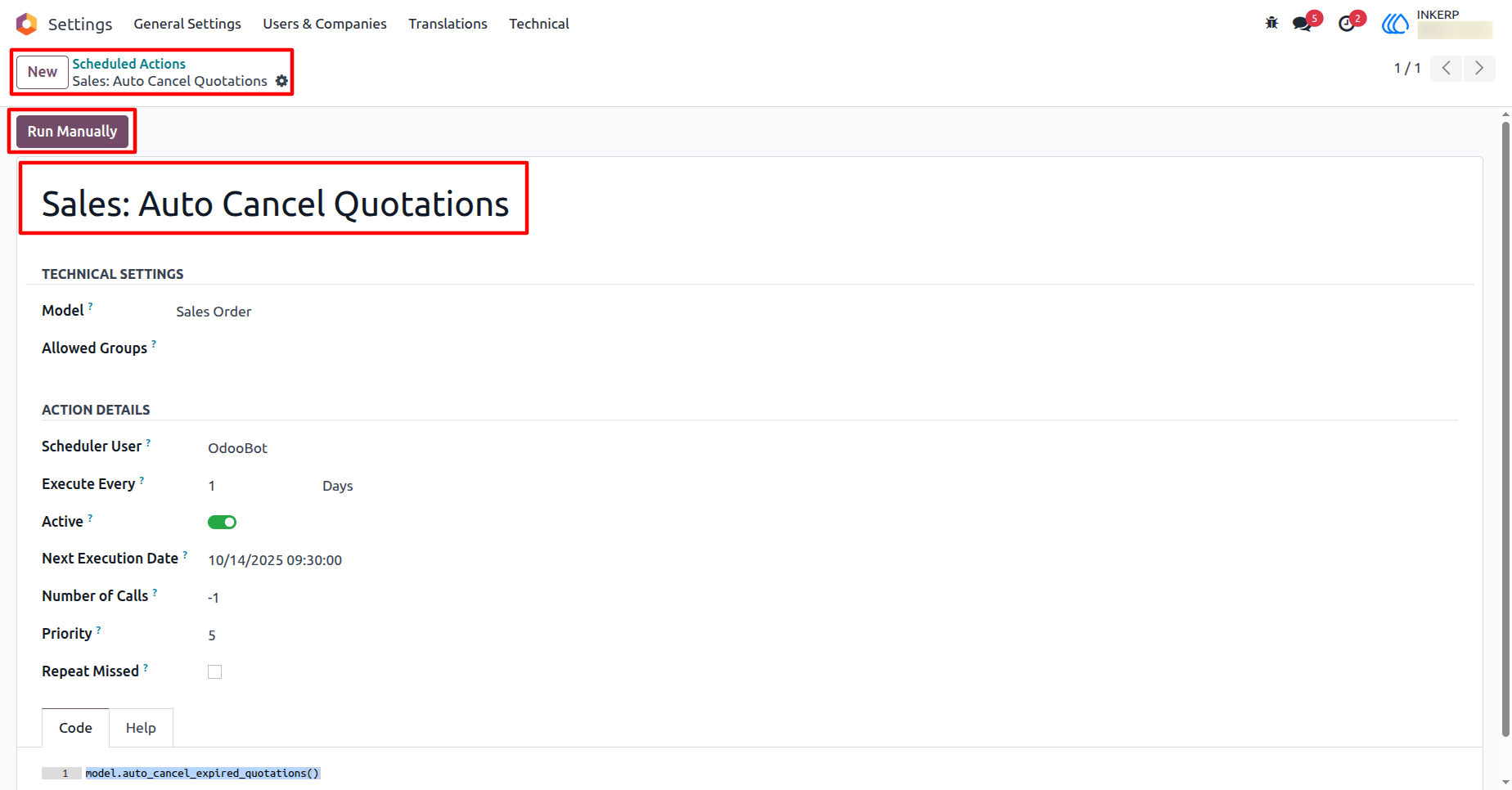This screenshot has width=1512, height=790.
Task: Open the Users & Companies menu
Action: [x=325, y=24]
